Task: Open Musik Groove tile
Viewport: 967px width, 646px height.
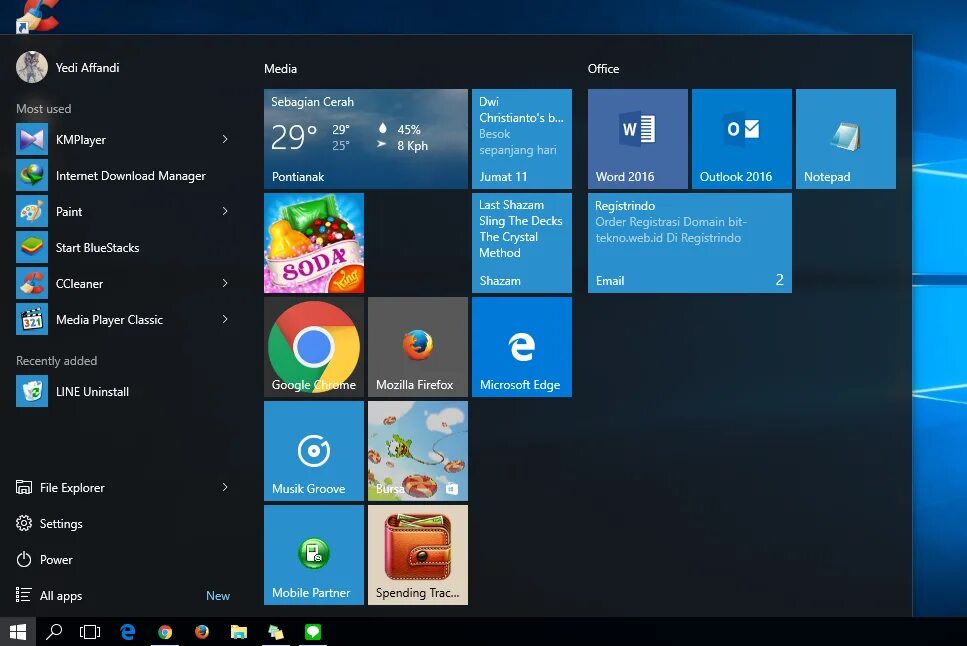Action: click(314, 451)
